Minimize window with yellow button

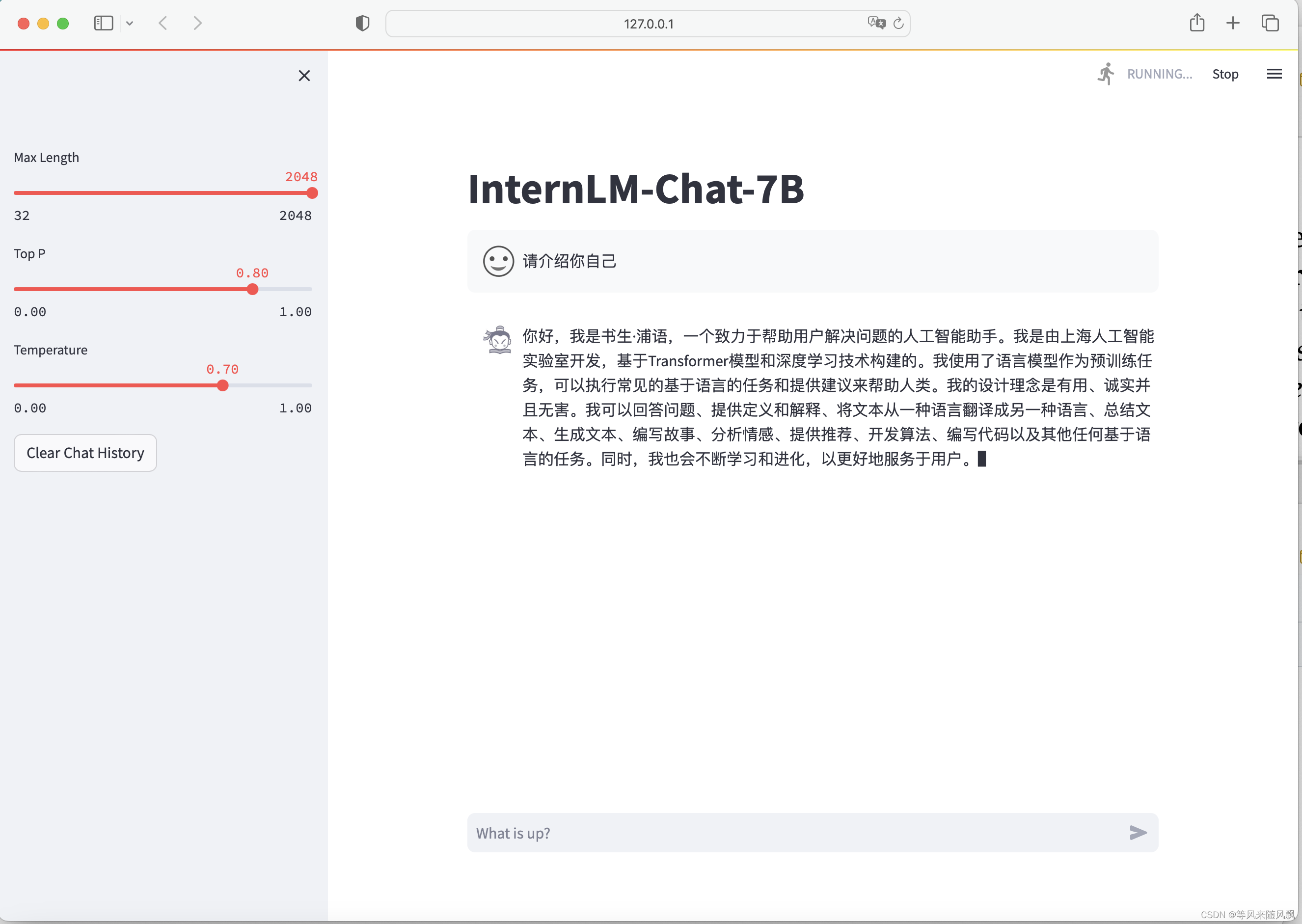point(43,24)
